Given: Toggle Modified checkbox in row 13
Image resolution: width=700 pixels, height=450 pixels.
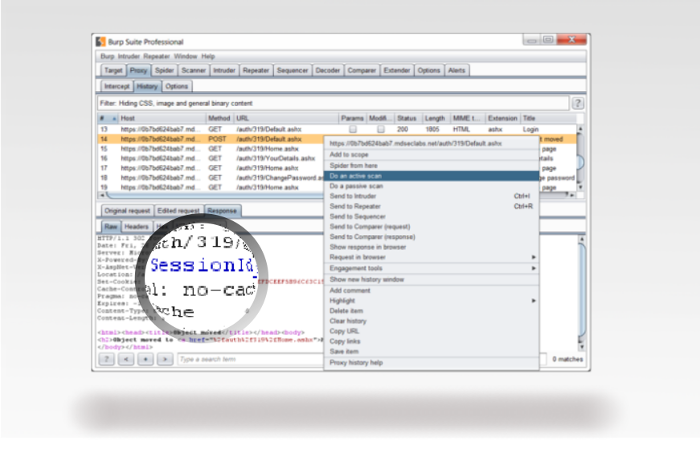Looking at the screenshot, I should (380, 129).
